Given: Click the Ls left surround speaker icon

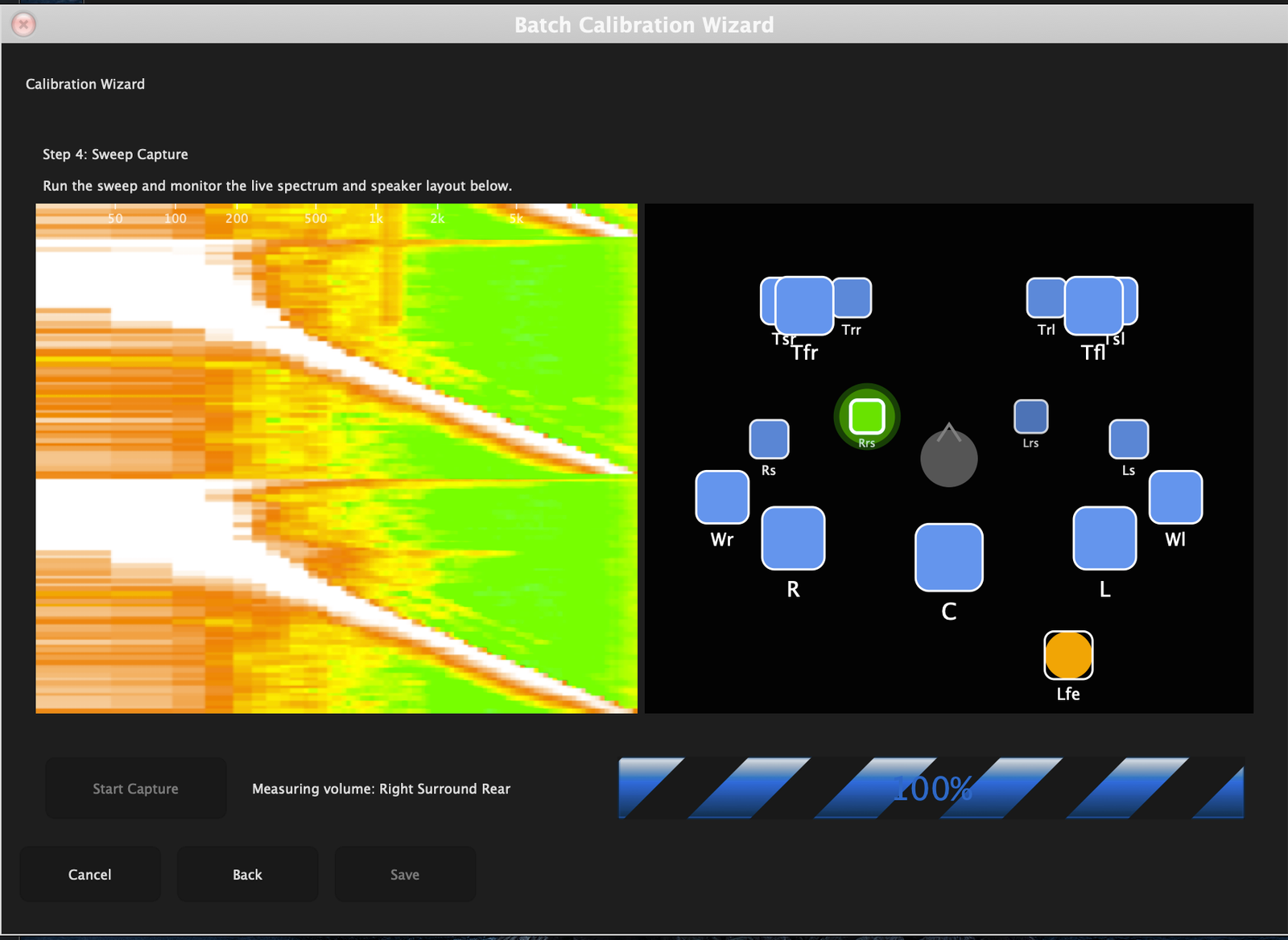Looking at the screenshot, I should pos(1129,439).
